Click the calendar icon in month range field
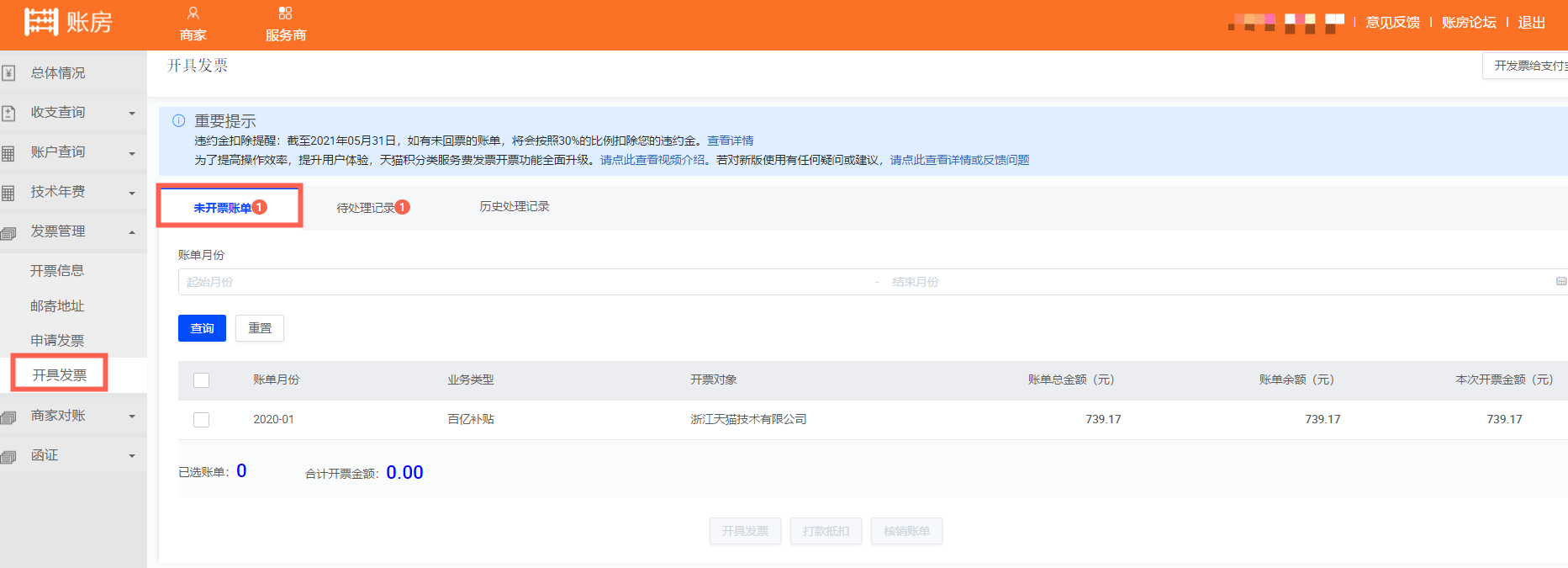1568x568 pixels. click(x=1560, y=282)
